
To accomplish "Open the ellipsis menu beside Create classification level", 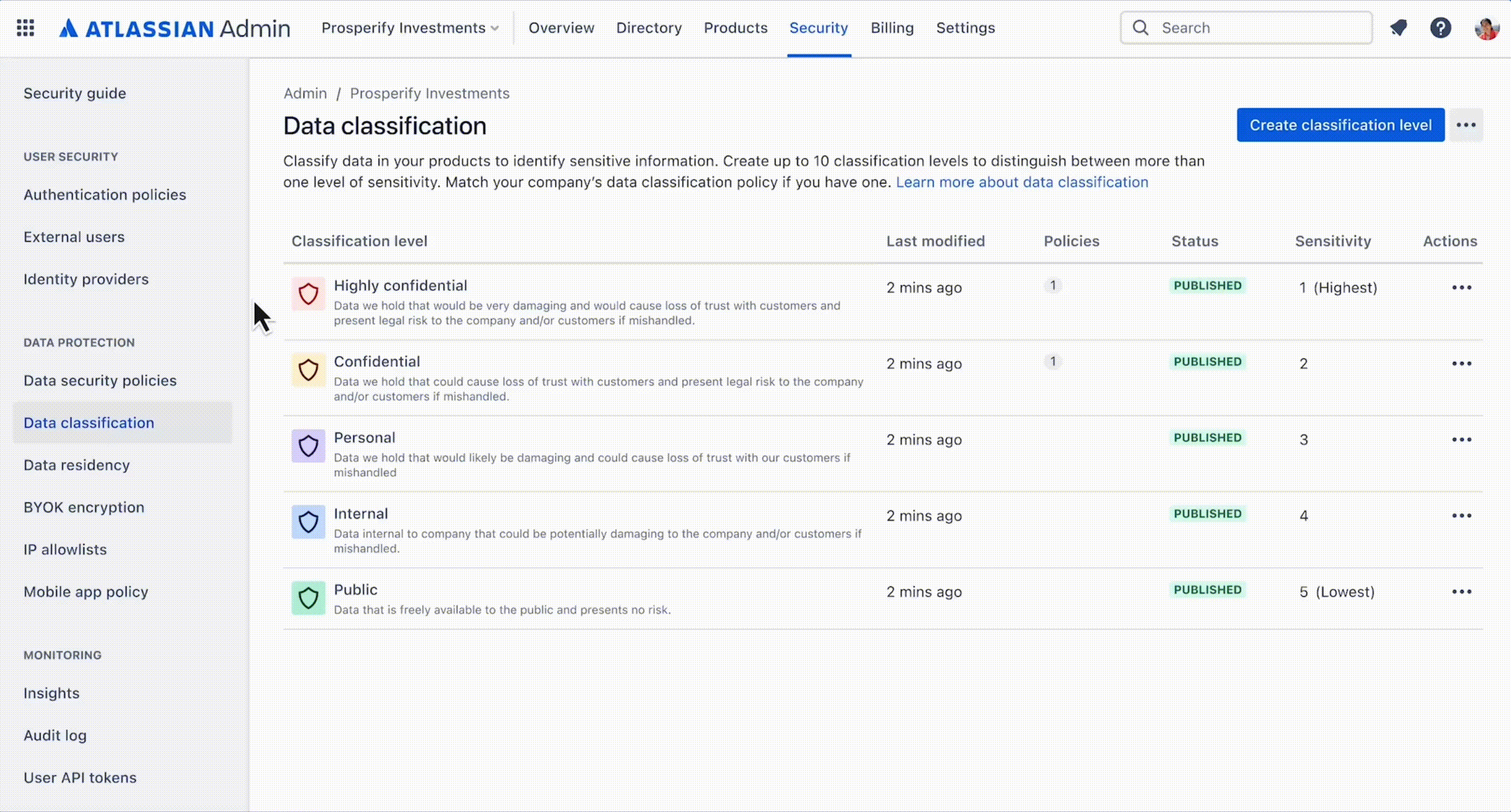I will click(x=1466, y=125).
